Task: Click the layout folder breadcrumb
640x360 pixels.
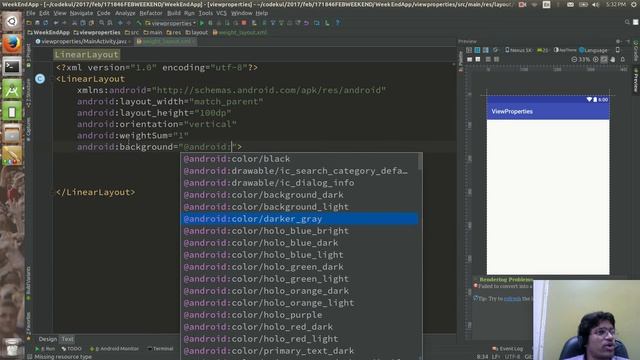Action: (197, 32)
